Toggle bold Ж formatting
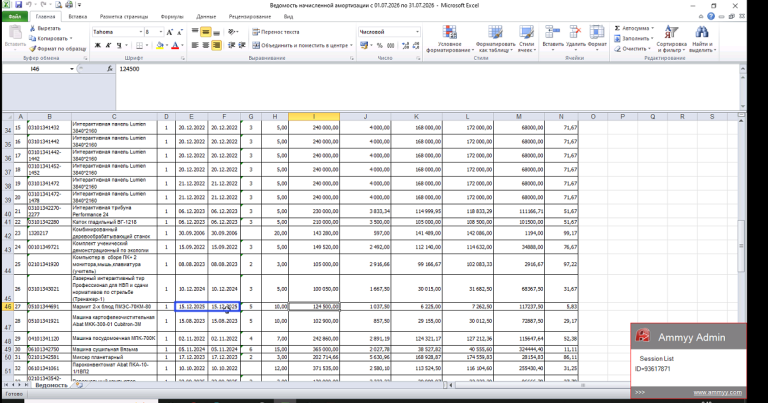Viewport: 768px width, 403px height. tap(97, 46)
